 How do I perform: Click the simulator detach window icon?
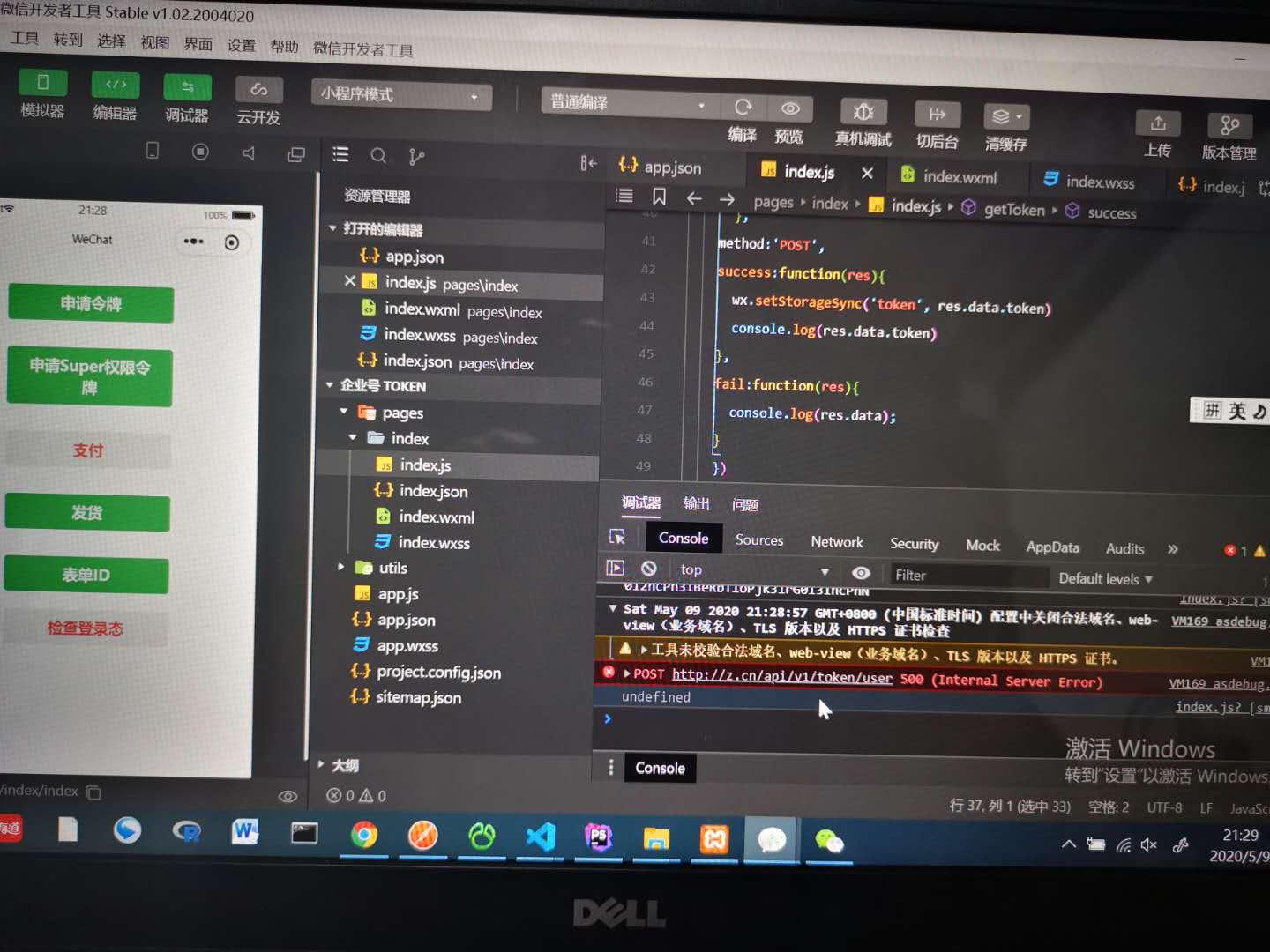pos(296,154)
